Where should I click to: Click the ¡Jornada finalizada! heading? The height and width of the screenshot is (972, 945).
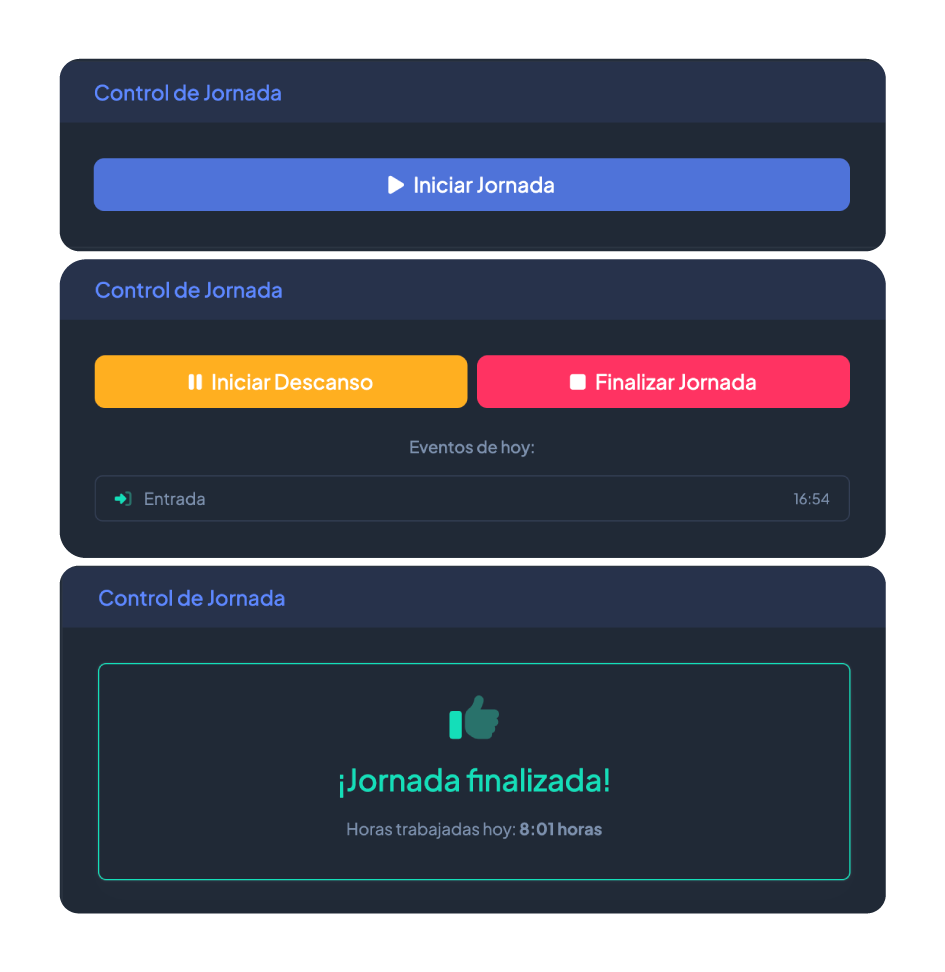tap(474, 780)
